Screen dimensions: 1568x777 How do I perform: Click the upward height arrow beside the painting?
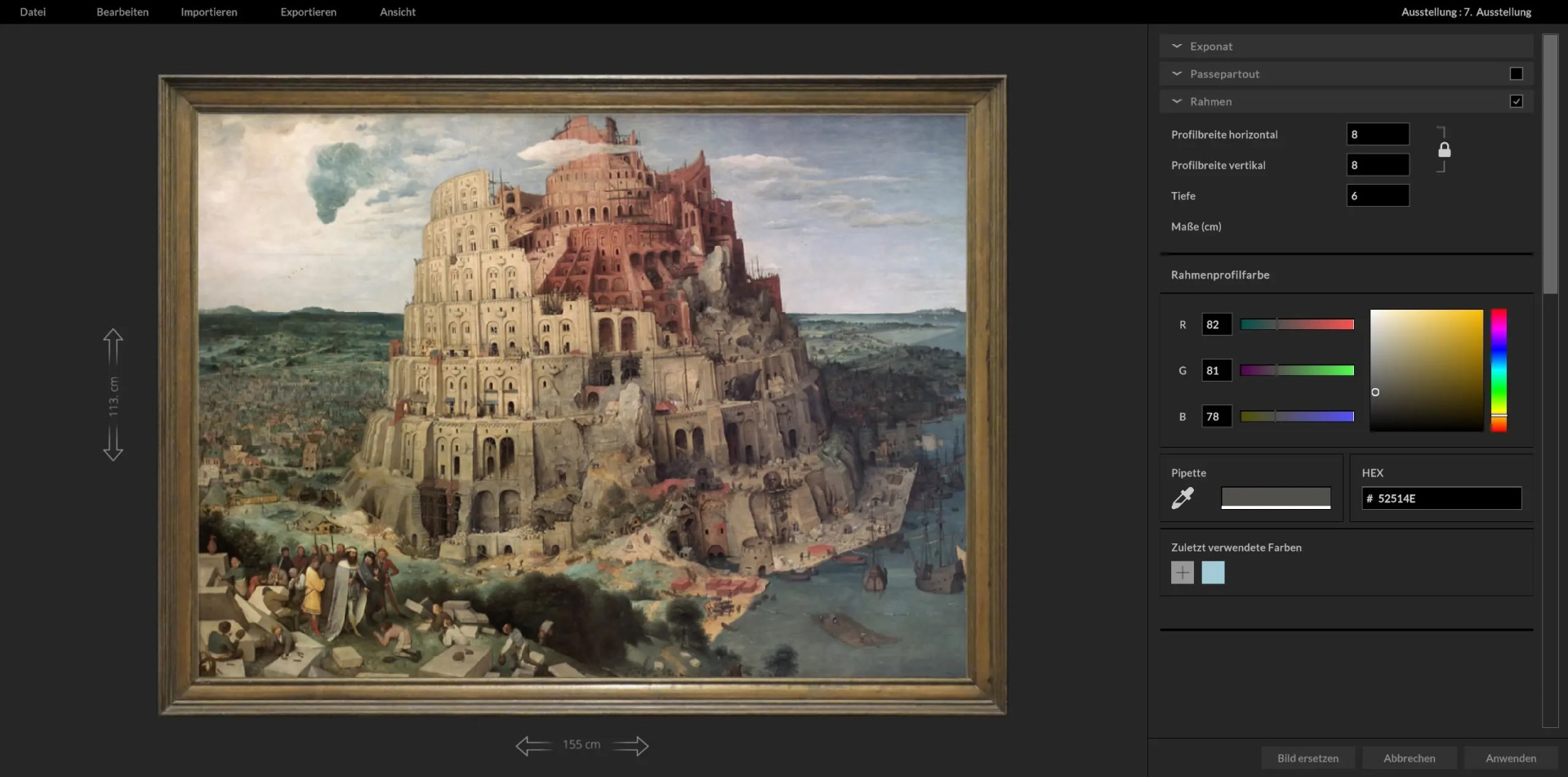coord(114,346)
